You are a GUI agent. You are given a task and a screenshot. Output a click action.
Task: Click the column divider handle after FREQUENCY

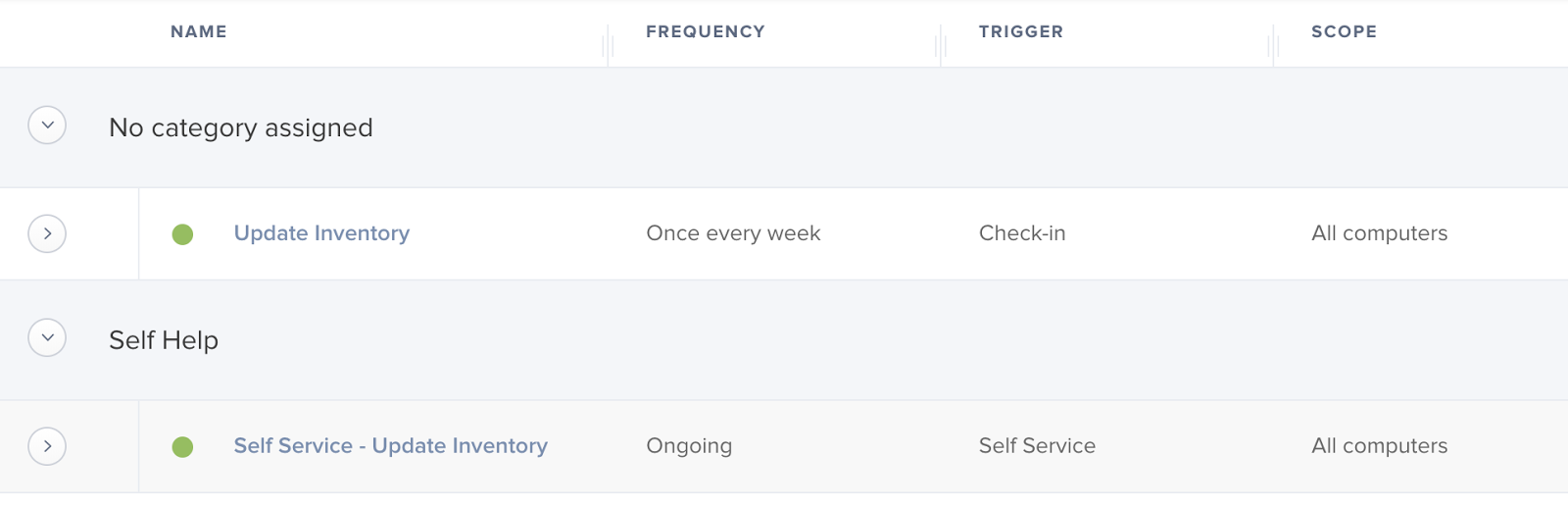pos(941,45)
